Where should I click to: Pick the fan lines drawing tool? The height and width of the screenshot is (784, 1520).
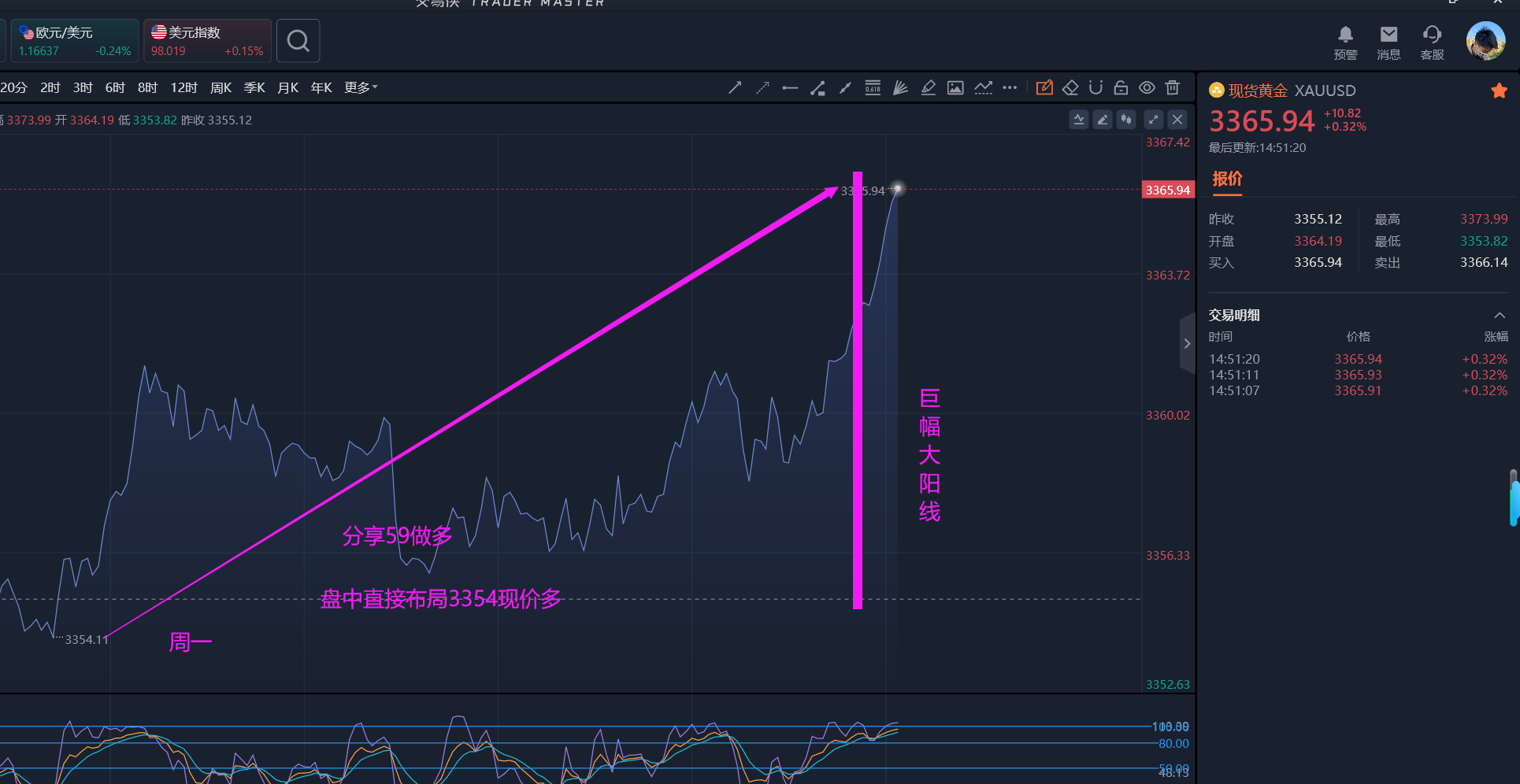pyautogui.click(x=900, y=87)
